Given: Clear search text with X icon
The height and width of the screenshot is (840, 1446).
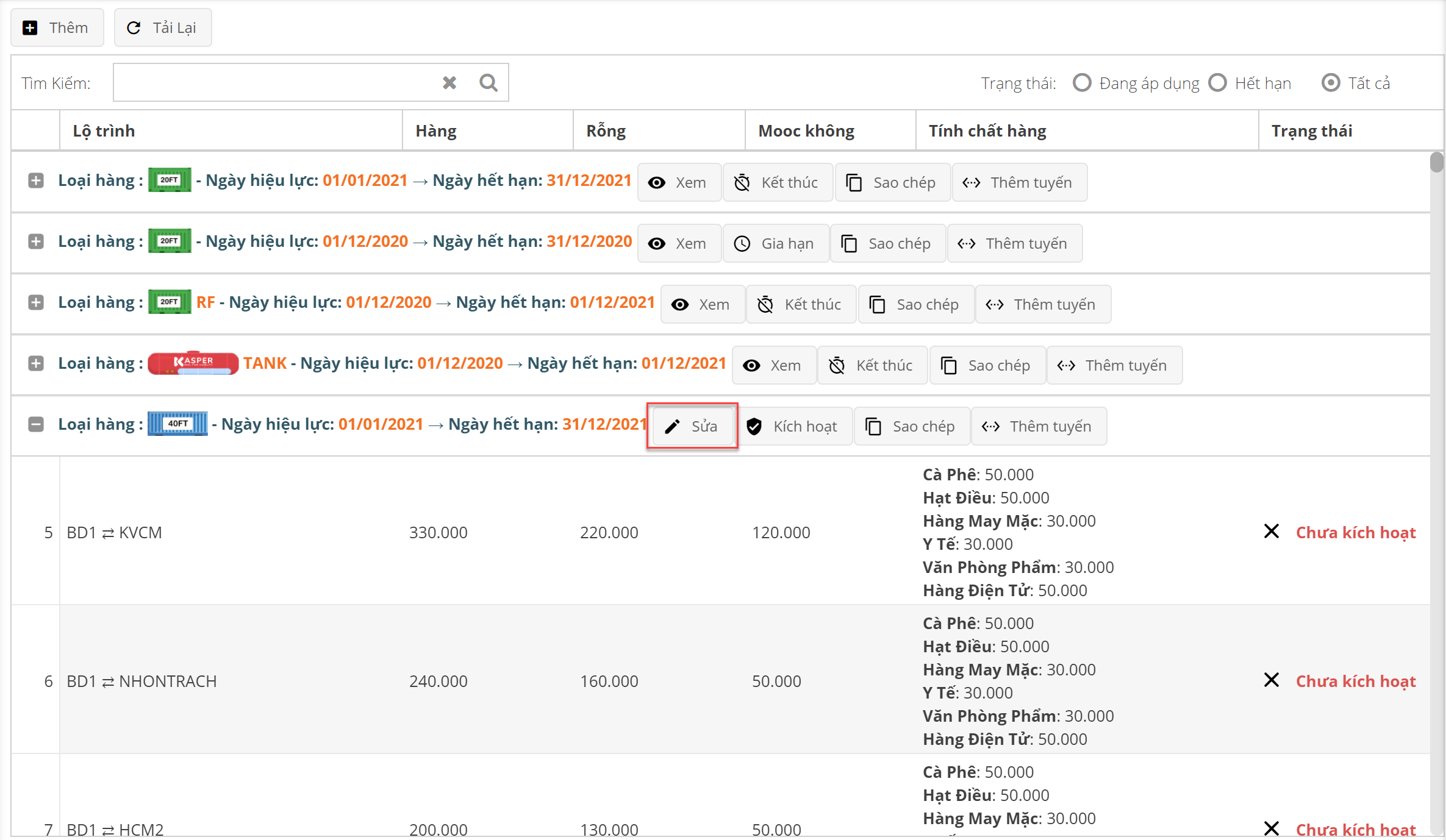Looking at the screenshot, I should pyautogui.click(x=449, y=82).
